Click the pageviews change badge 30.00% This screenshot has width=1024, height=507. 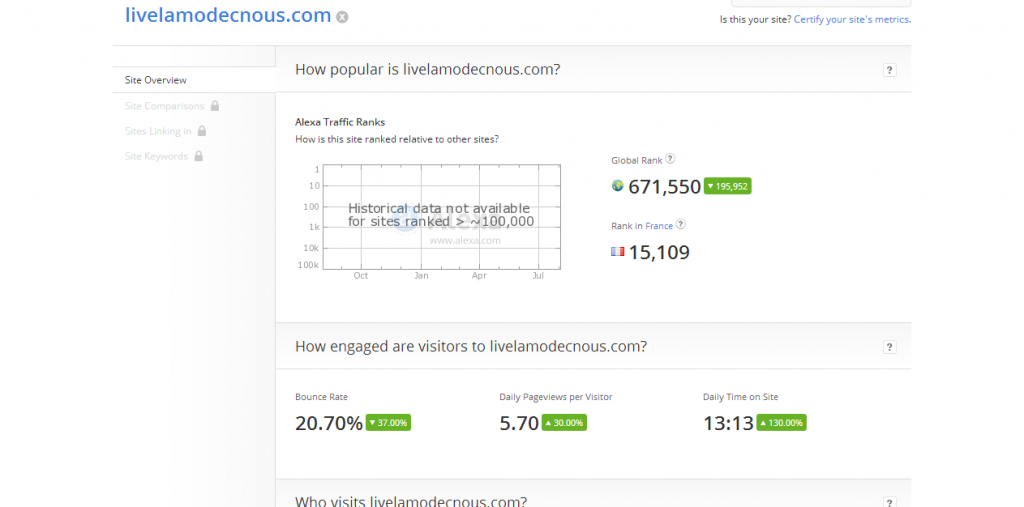[564, 423]
